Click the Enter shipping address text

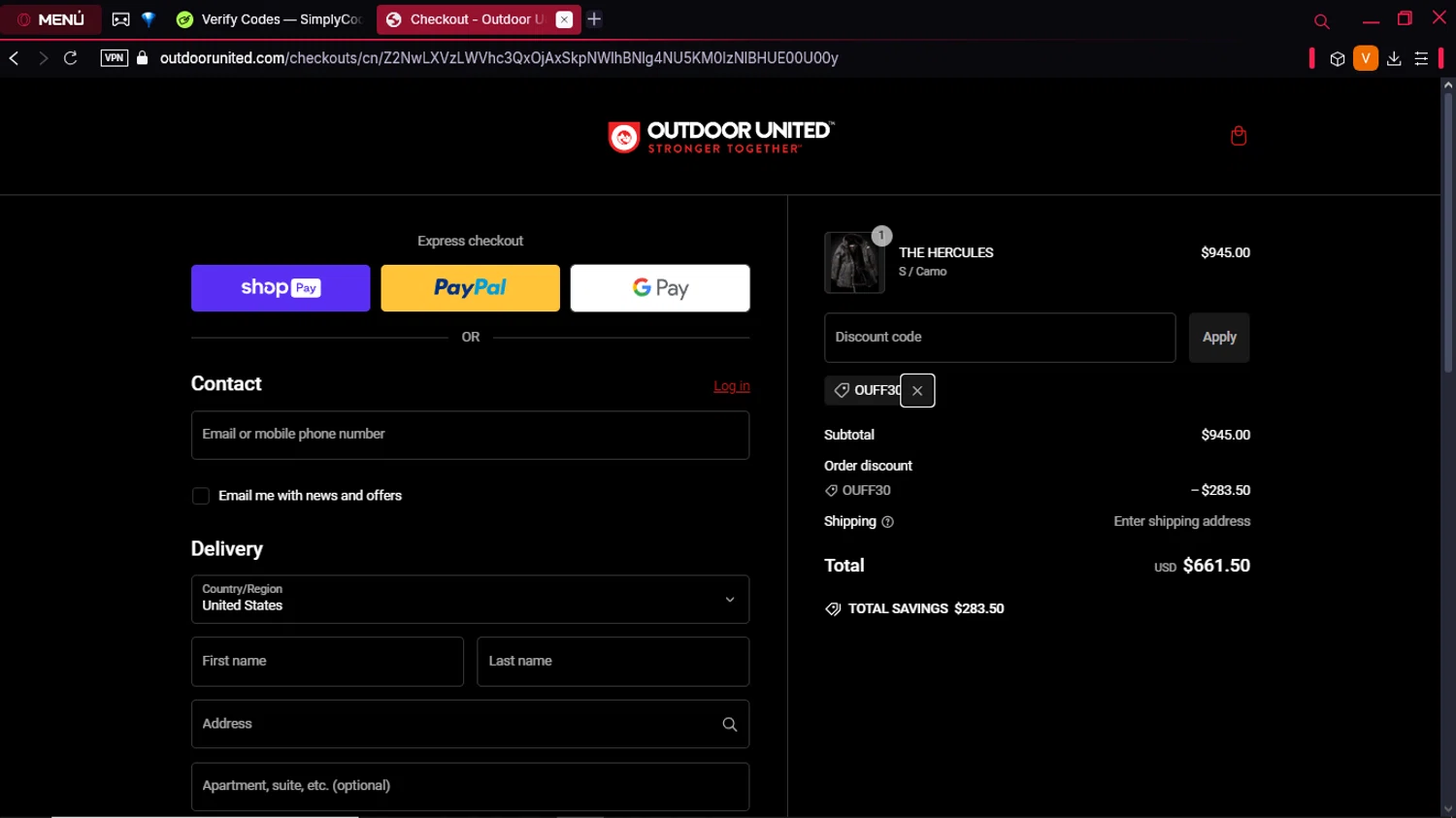(x=1182, y=521)
